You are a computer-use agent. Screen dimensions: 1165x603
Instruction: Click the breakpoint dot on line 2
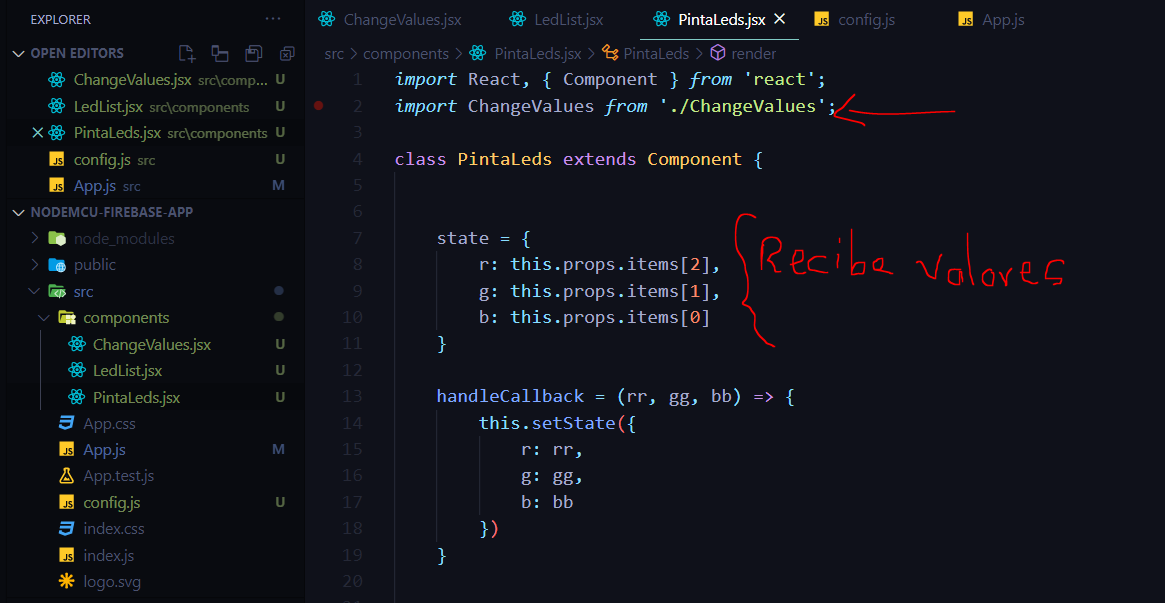[x=318, y=105]
